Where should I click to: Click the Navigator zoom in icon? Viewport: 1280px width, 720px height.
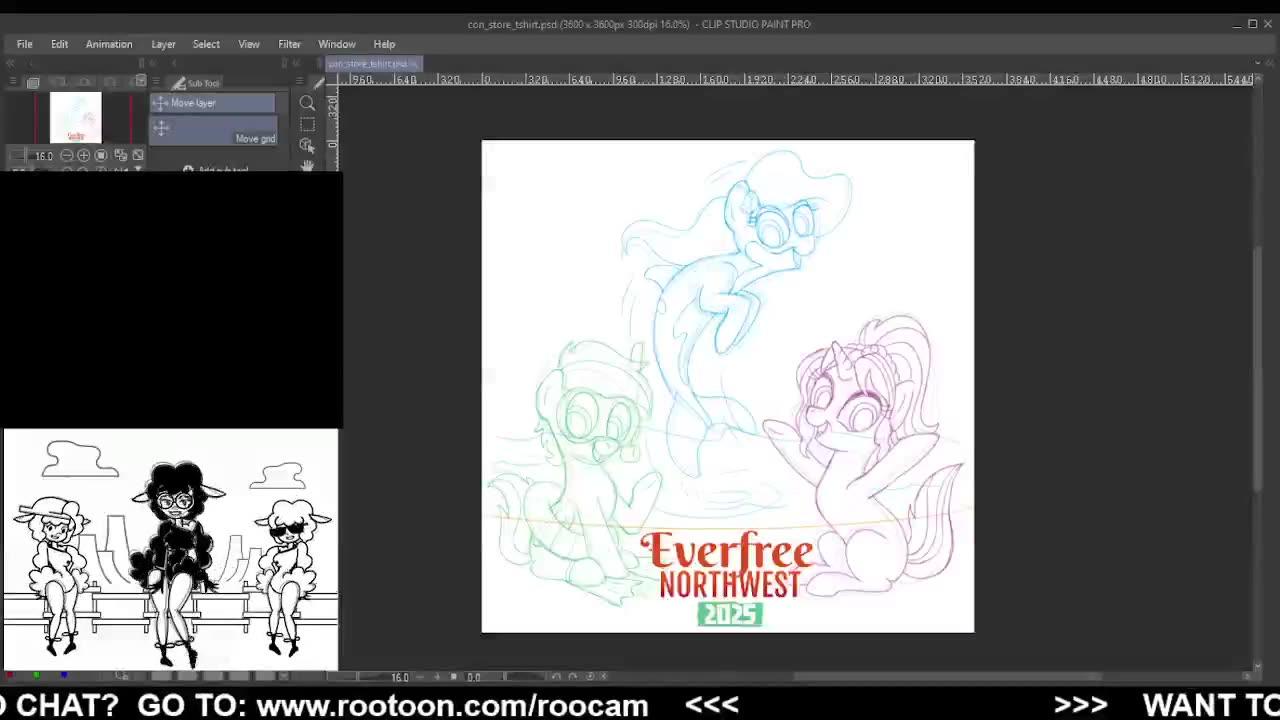[84, 155]
